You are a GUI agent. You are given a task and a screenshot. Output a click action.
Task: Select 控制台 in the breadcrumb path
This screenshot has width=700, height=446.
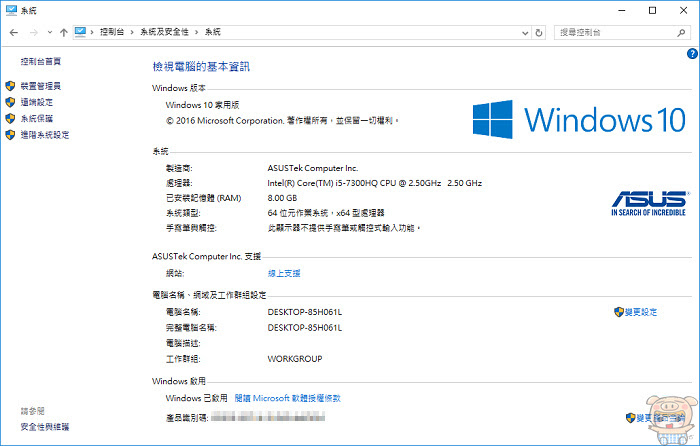(x=112, y=32)
